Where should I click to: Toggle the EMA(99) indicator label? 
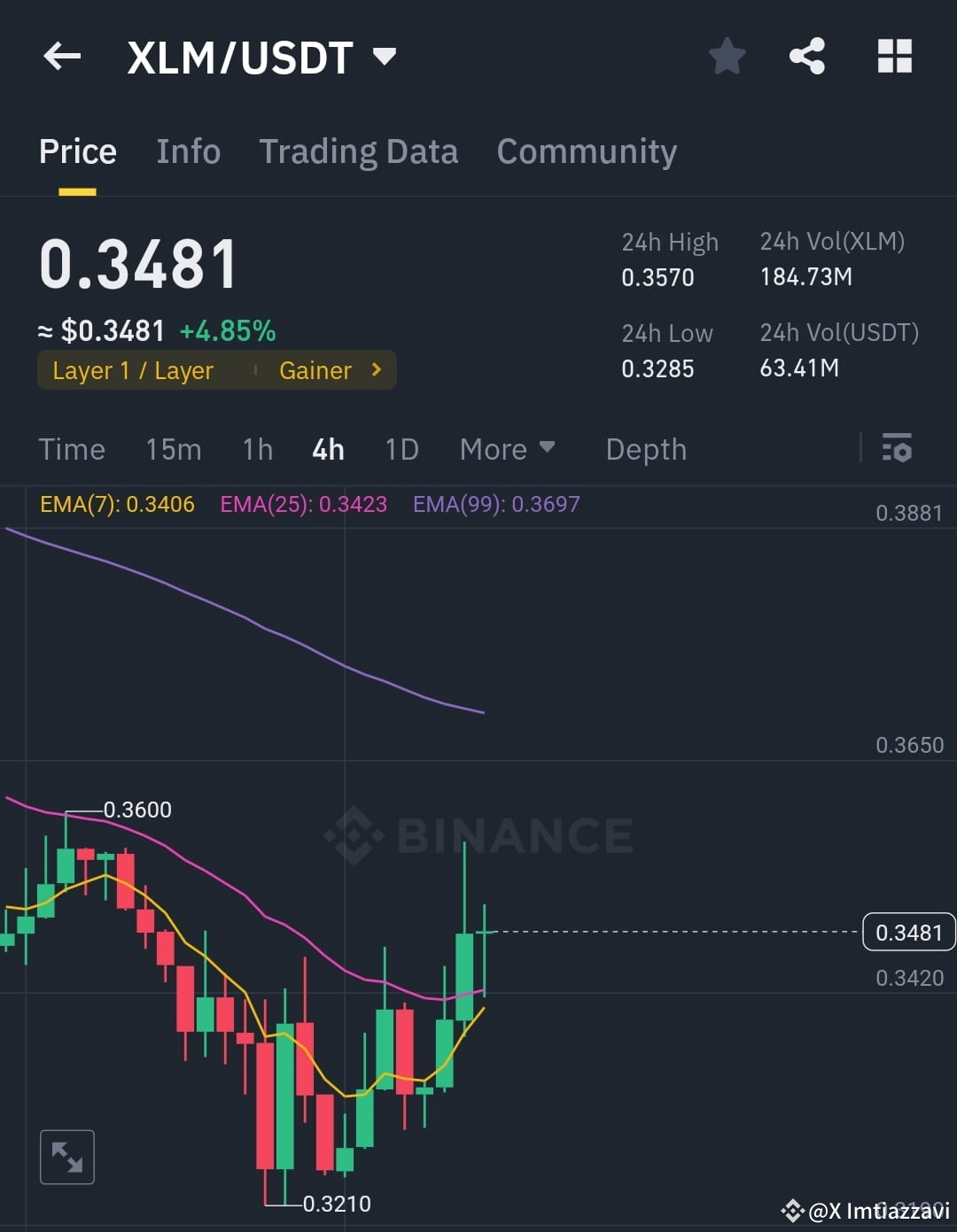[x=496, y=504]
